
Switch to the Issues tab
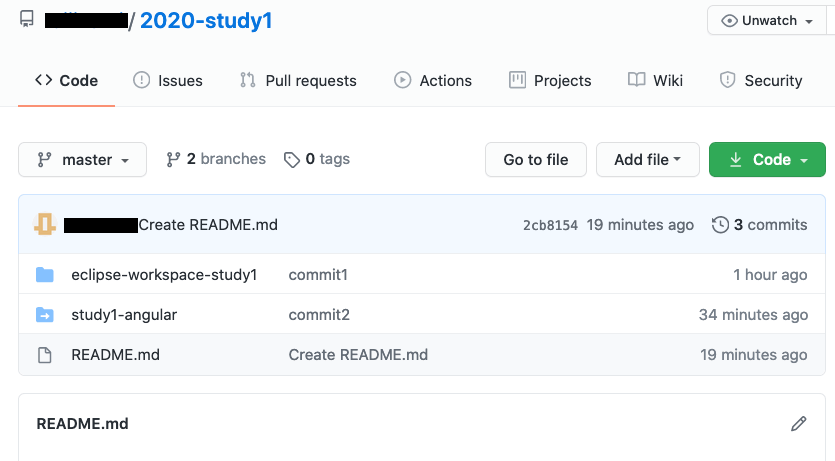tap(168, 80)
